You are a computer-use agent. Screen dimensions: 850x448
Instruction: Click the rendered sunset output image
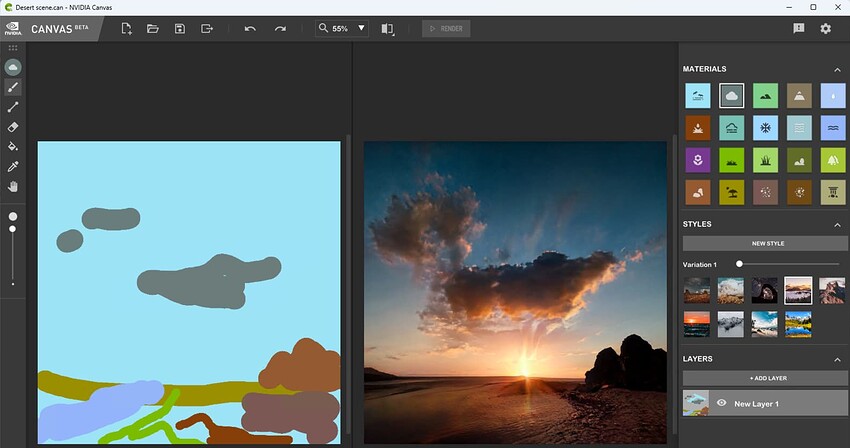pos(515,292)
